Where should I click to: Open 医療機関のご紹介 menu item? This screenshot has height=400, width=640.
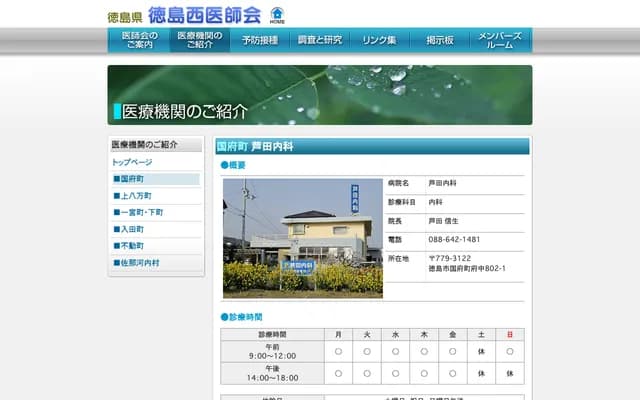200,40
